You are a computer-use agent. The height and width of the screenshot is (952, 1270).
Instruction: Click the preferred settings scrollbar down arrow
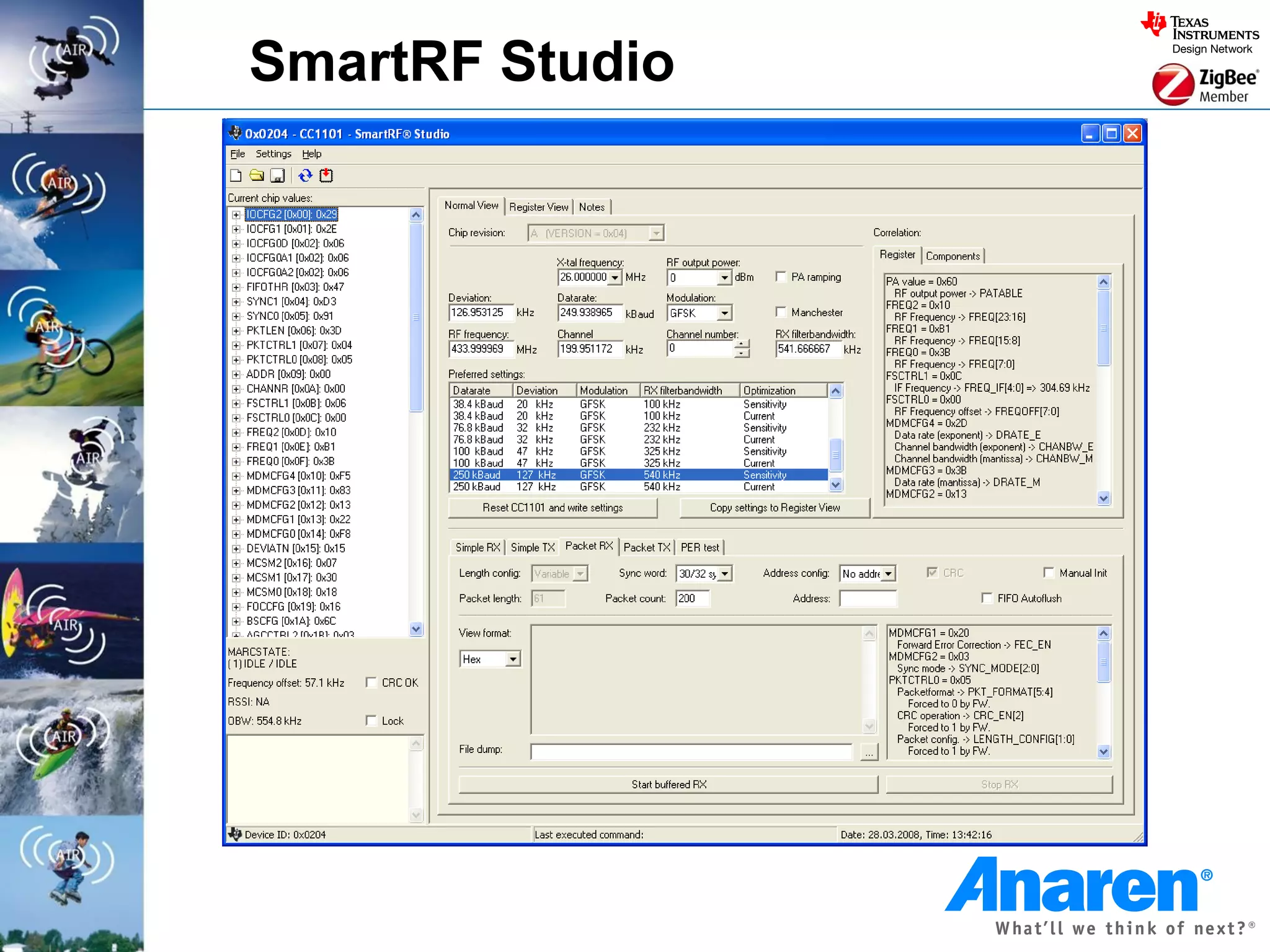[x=835, y=485]
